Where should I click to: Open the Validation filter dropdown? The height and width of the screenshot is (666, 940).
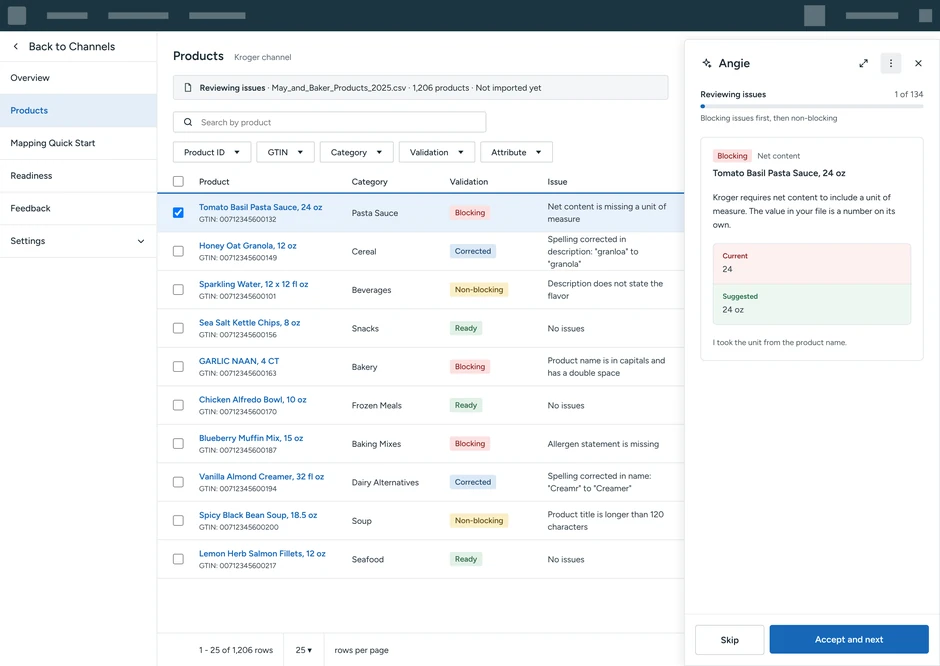pos(437,152)
